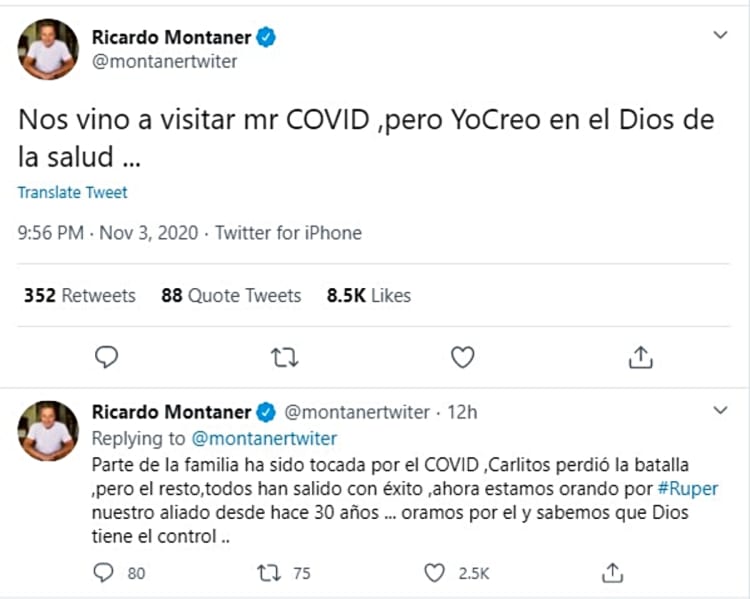The image size is (750, 599).
Task: Like the main tweet with heart icon
Action: click(462, 357)
